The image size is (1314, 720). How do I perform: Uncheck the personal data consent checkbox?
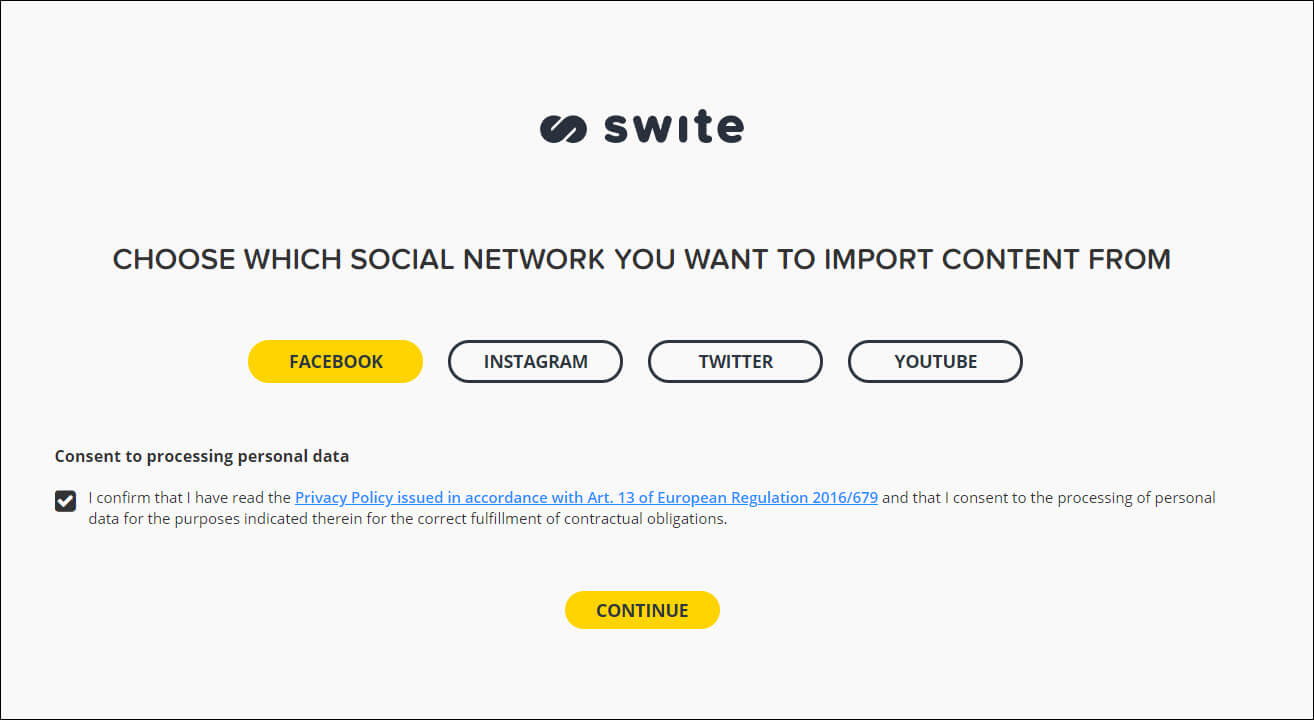point(66,500)
